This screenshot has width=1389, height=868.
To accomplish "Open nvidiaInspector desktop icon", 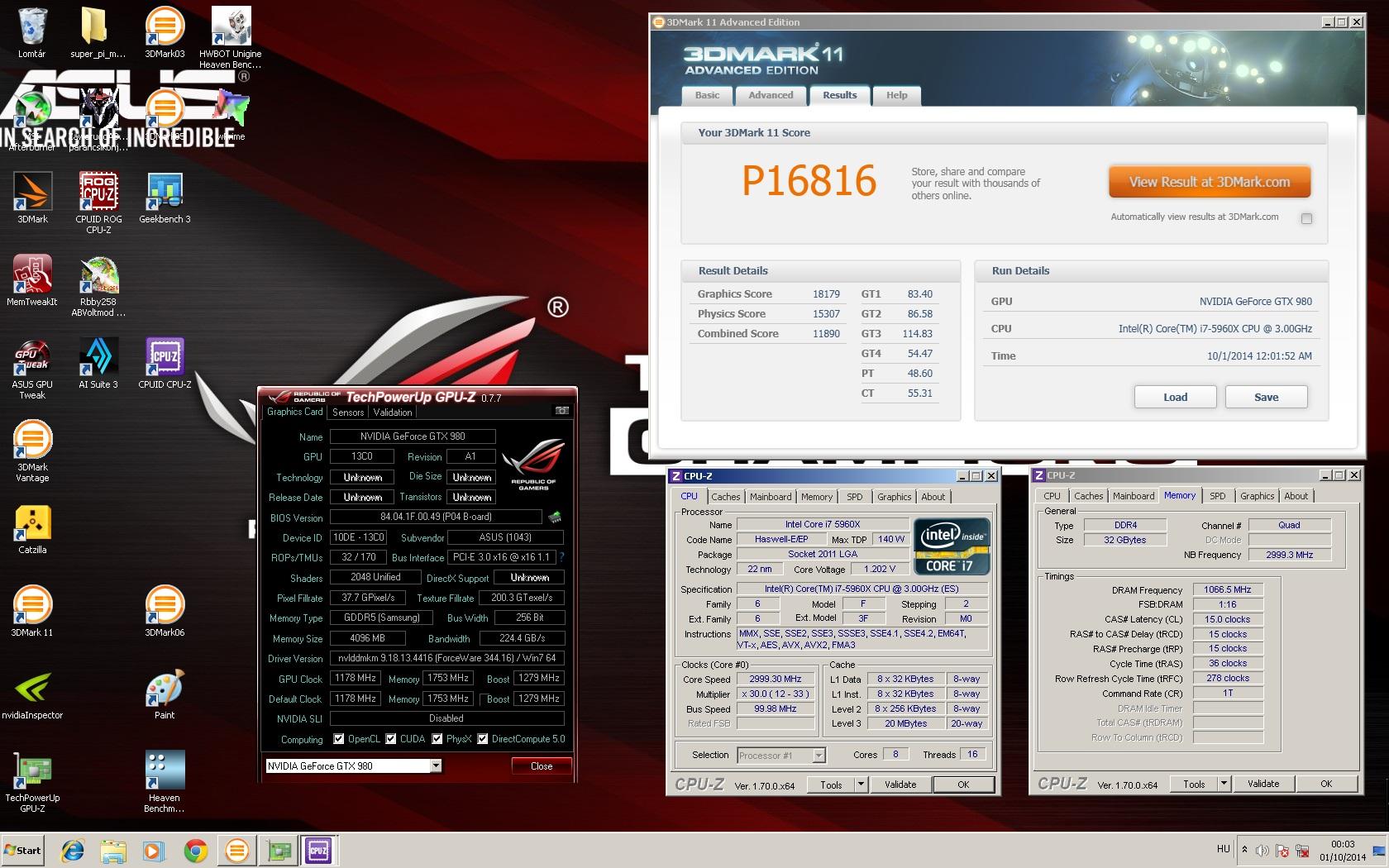I will click(x=32, y=694).
